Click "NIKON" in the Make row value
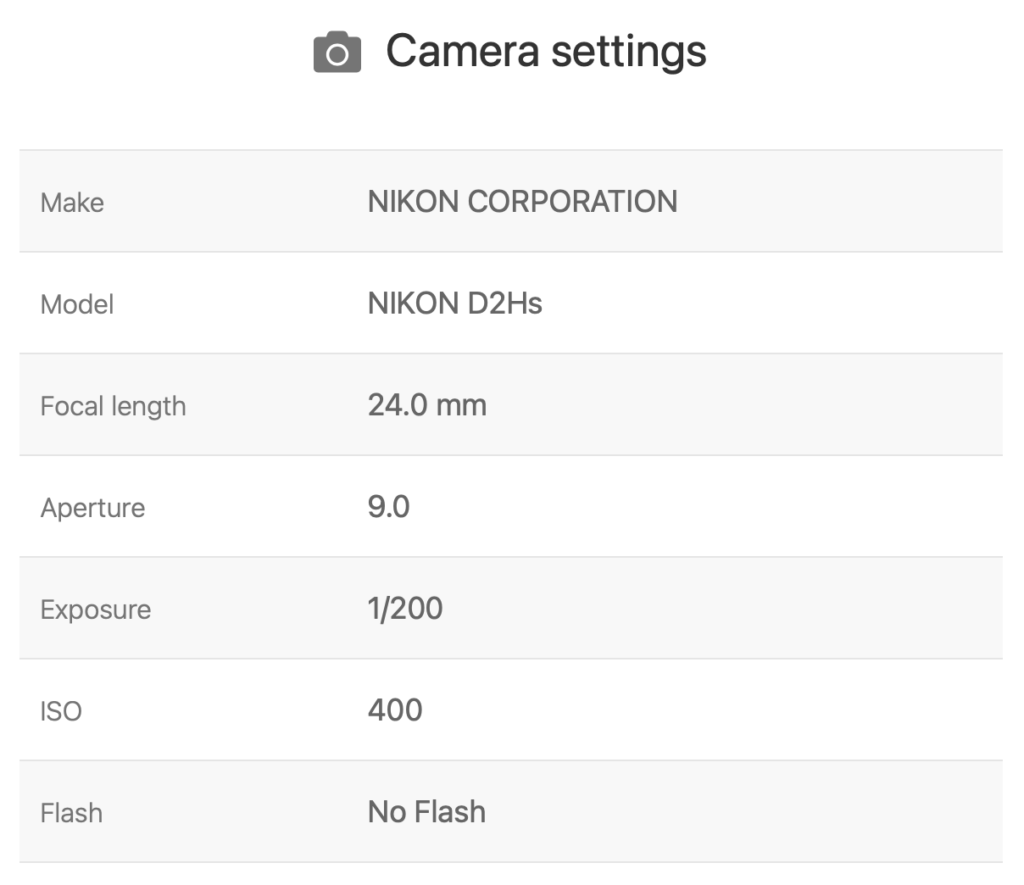Screen dimensions: 1024x885 point(414,201)
